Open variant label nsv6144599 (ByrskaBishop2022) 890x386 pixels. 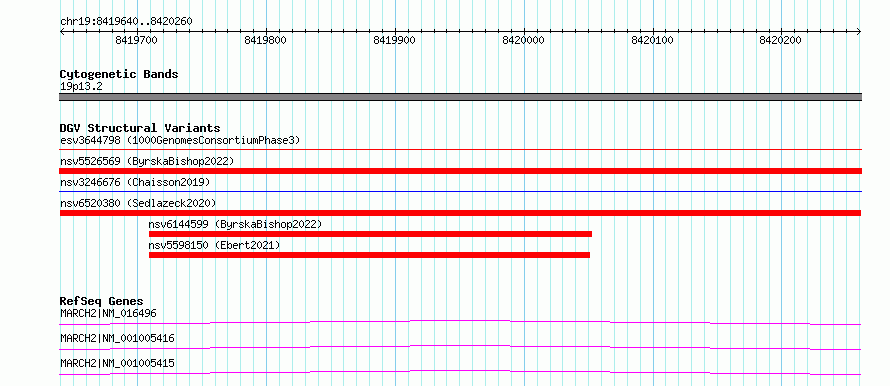click(x=235, y=224)
